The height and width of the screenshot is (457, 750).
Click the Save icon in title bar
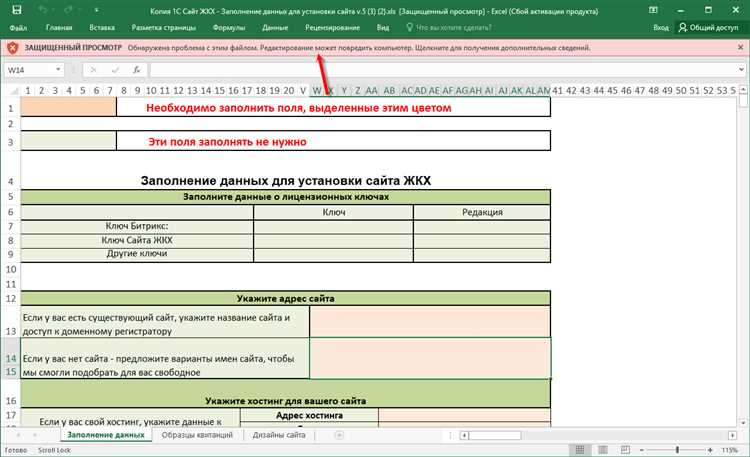[x=16, y=10]
